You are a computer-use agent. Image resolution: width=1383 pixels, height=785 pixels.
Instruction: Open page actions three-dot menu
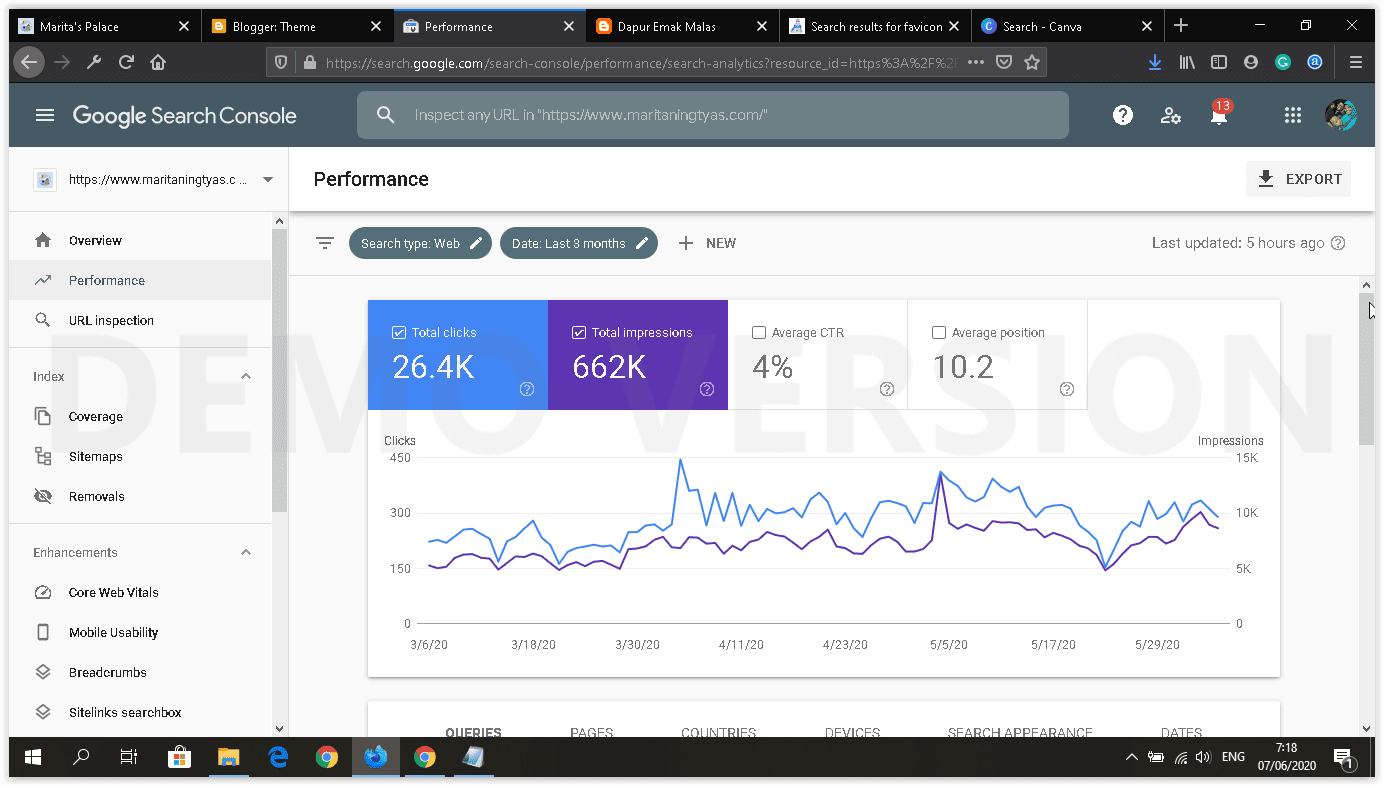pyautogui.click(x=976, y=62)
